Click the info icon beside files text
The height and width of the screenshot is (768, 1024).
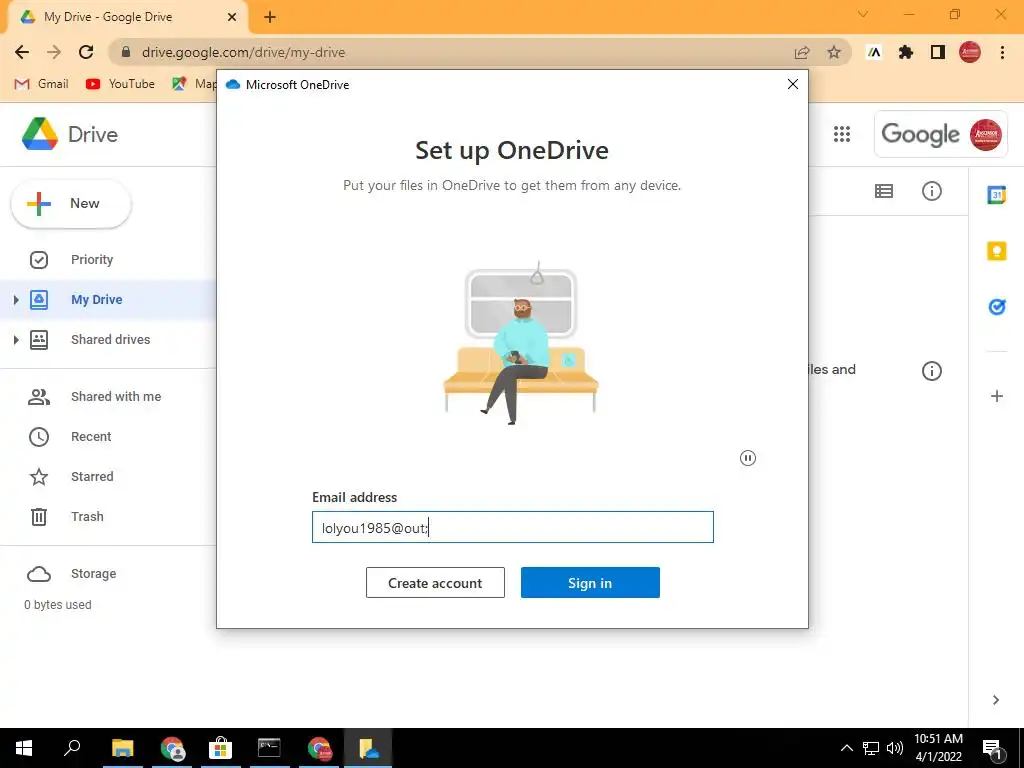931,371
